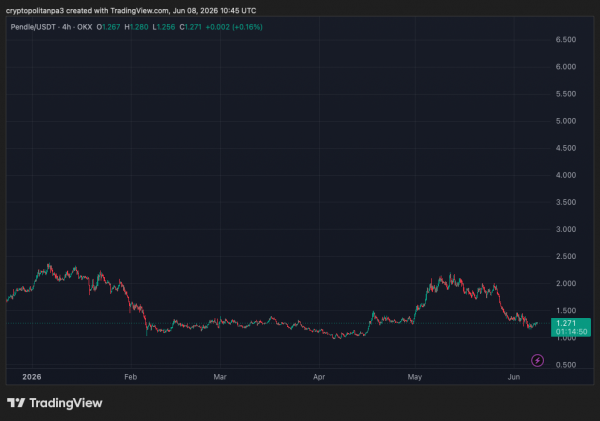
Task: Click the Jun time axis label
Action: click(514, 377)
